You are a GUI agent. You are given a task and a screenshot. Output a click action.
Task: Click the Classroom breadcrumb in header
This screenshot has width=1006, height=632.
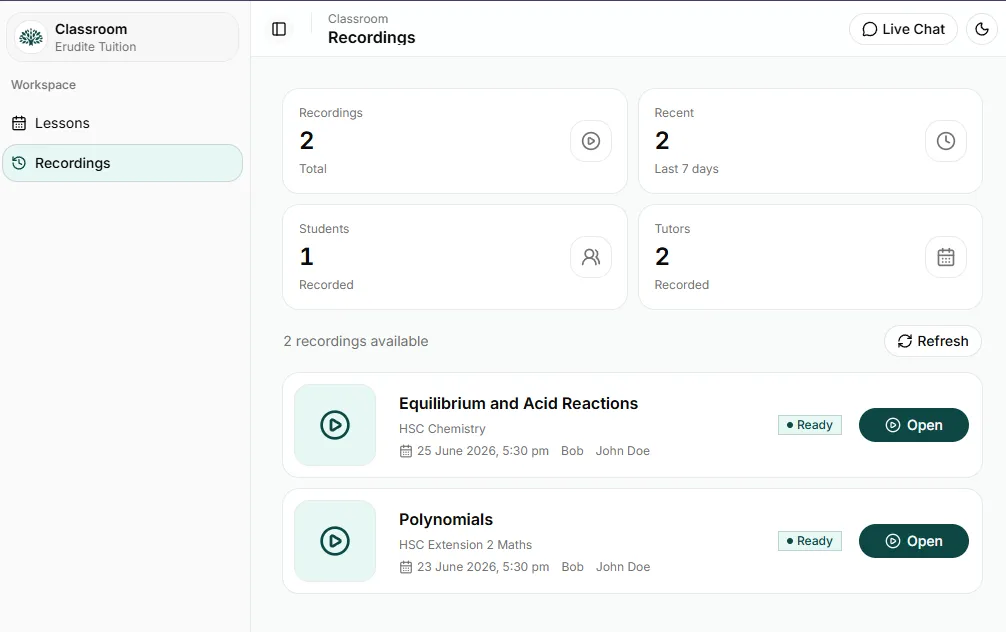(358, 19)
